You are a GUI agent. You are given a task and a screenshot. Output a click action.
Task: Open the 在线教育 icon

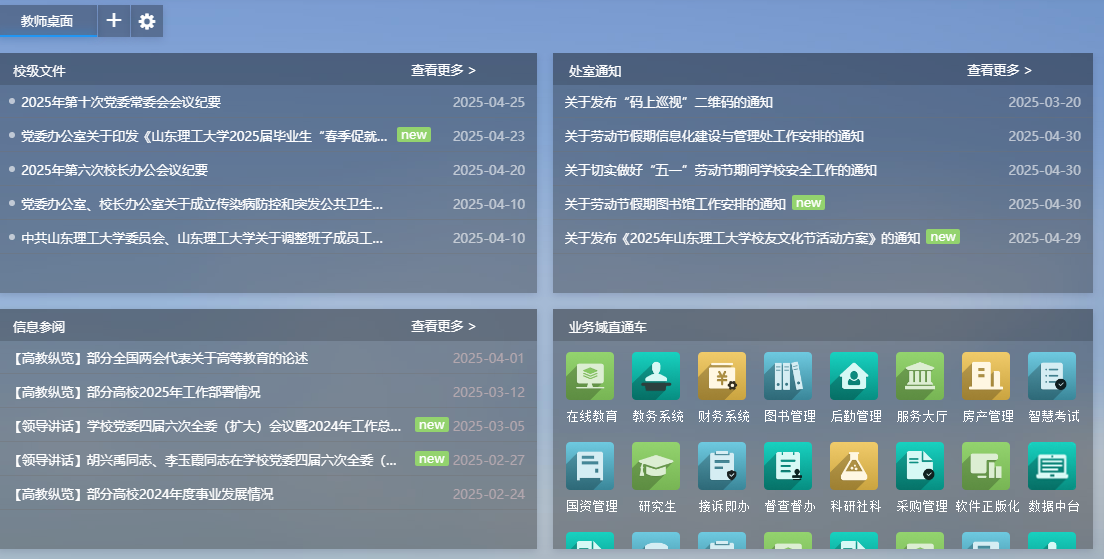tap(590, 376)
